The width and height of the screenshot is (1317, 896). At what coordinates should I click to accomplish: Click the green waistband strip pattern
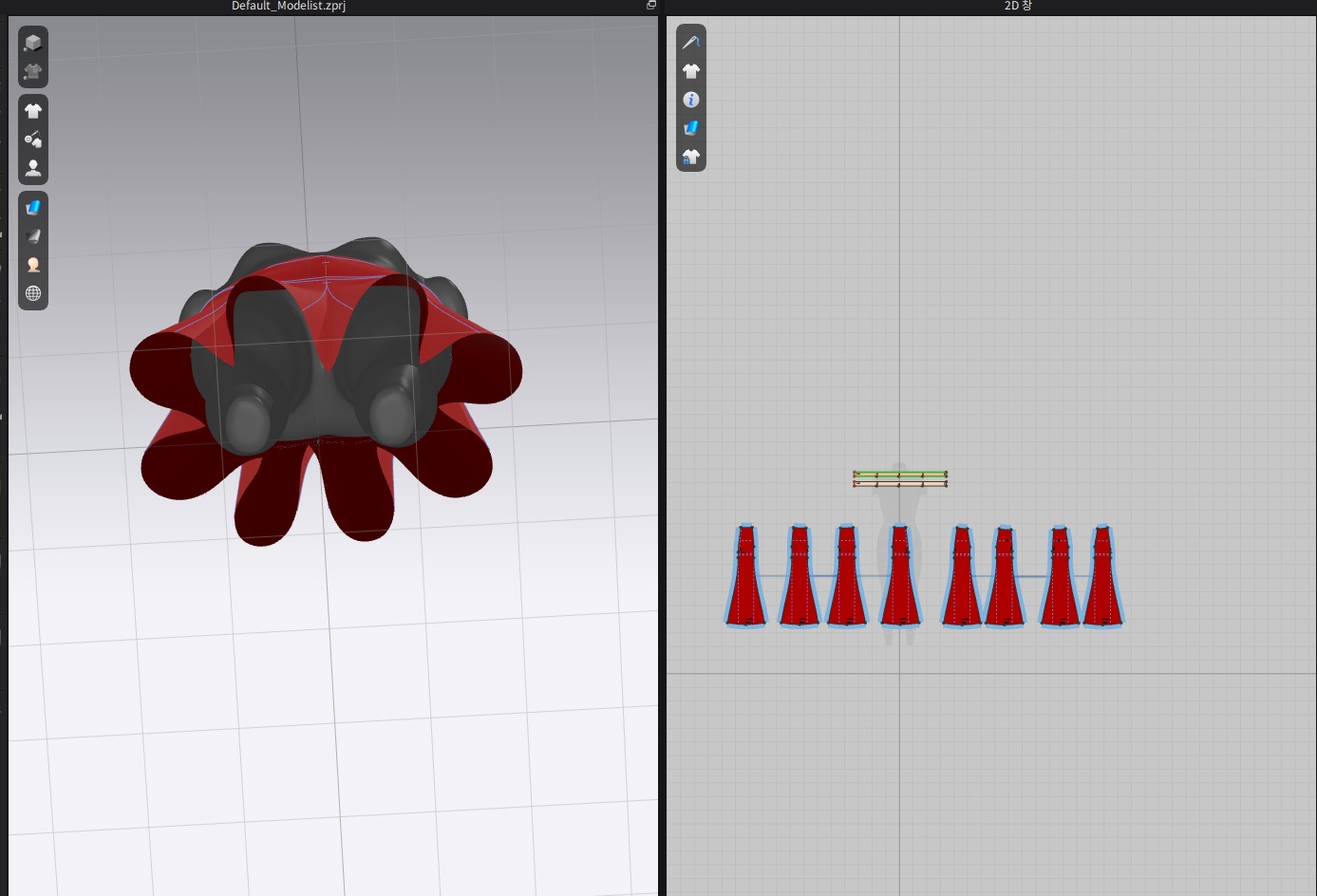pos(900,474)
